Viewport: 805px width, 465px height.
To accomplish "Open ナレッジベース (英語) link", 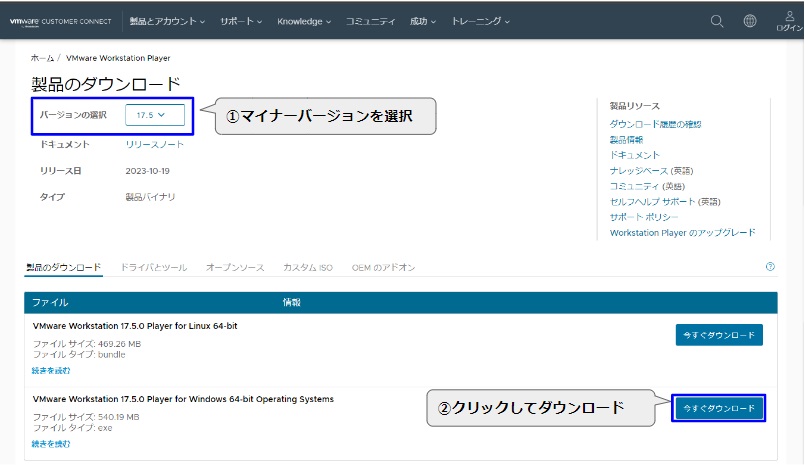I will [651, 170].
